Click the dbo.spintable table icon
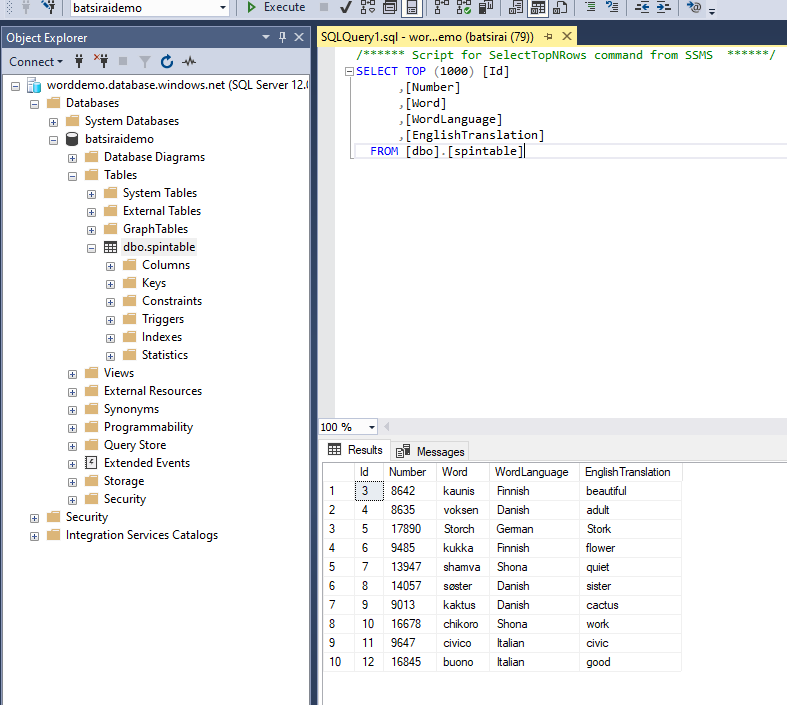The width and height of the screenshot is (787, 705). [111, 247]
